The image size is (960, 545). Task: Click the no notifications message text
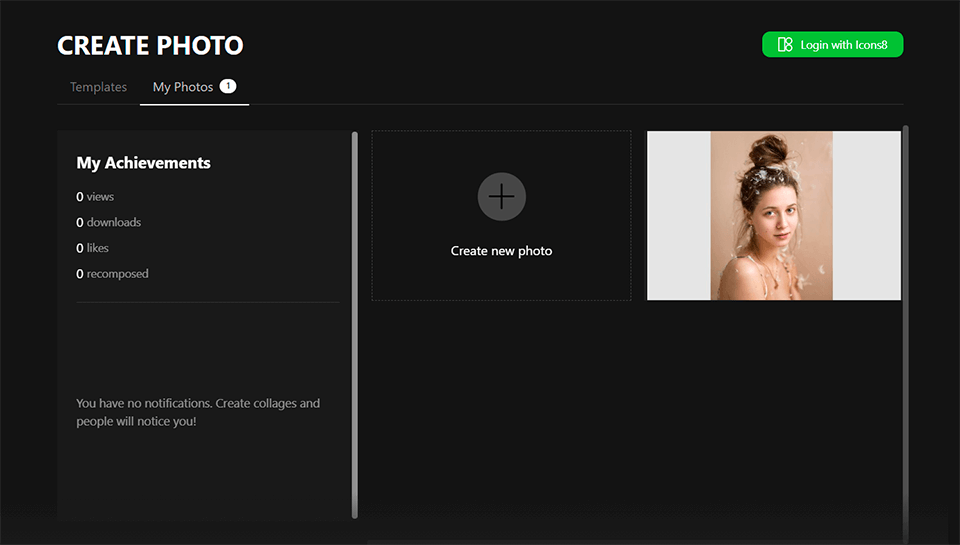(198, 412)
